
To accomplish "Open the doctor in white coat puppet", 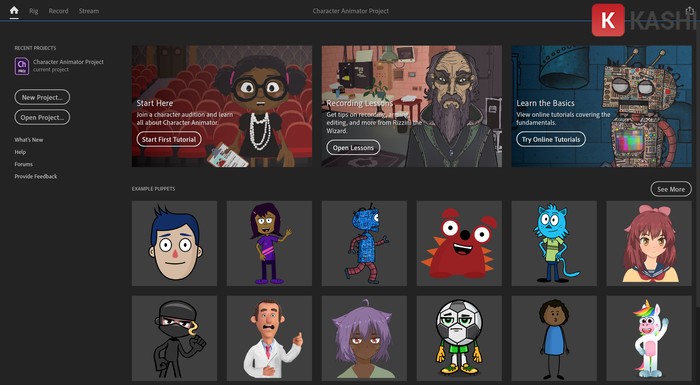I will (269, 338).
